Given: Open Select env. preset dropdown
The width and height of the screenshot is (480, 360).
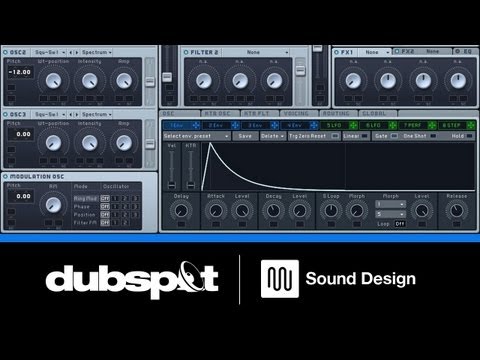Looking at the screenshot, I should [196, 136].
